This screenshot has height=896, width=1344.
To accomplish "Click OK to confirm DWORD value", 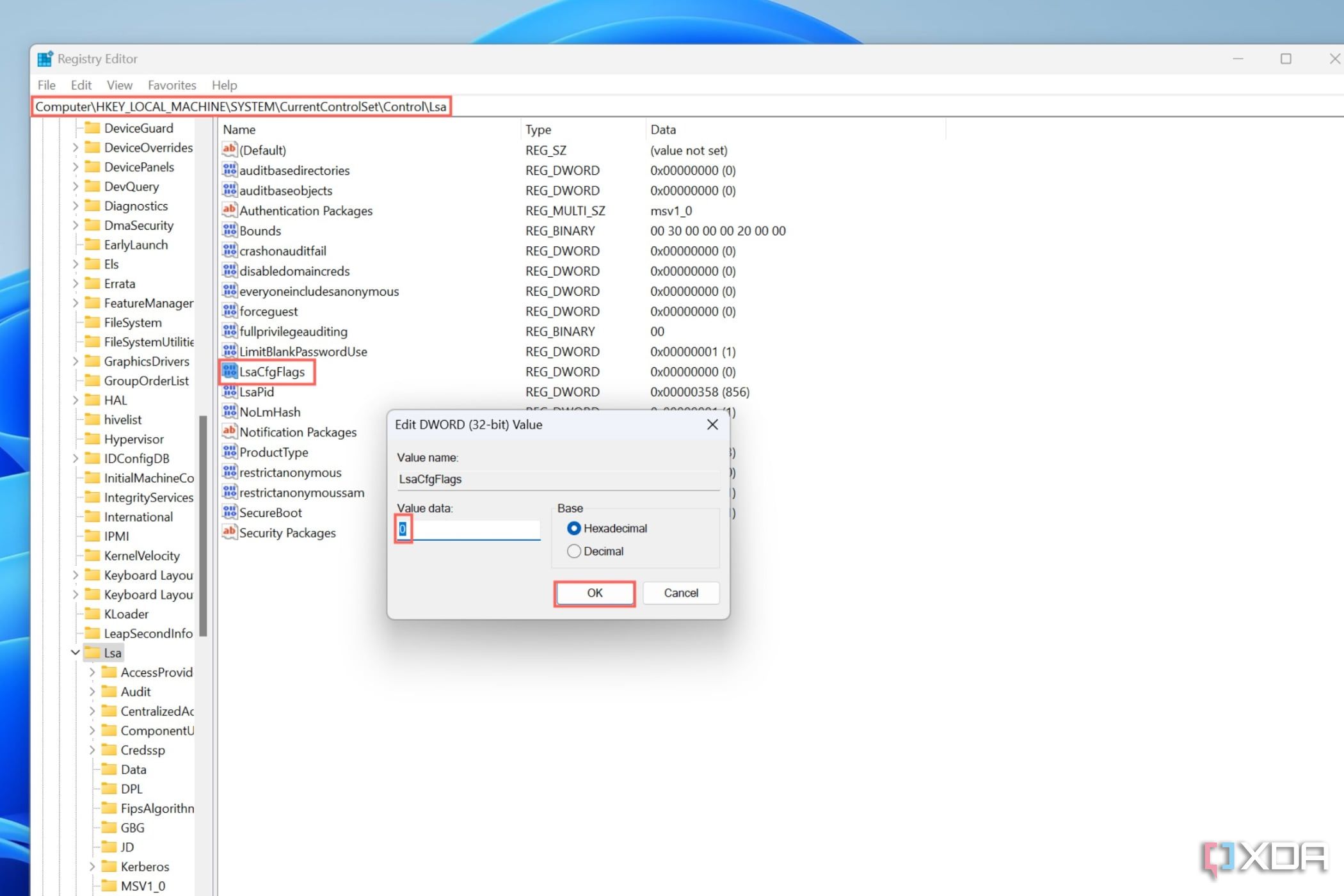I will click(x=594, y=593).
